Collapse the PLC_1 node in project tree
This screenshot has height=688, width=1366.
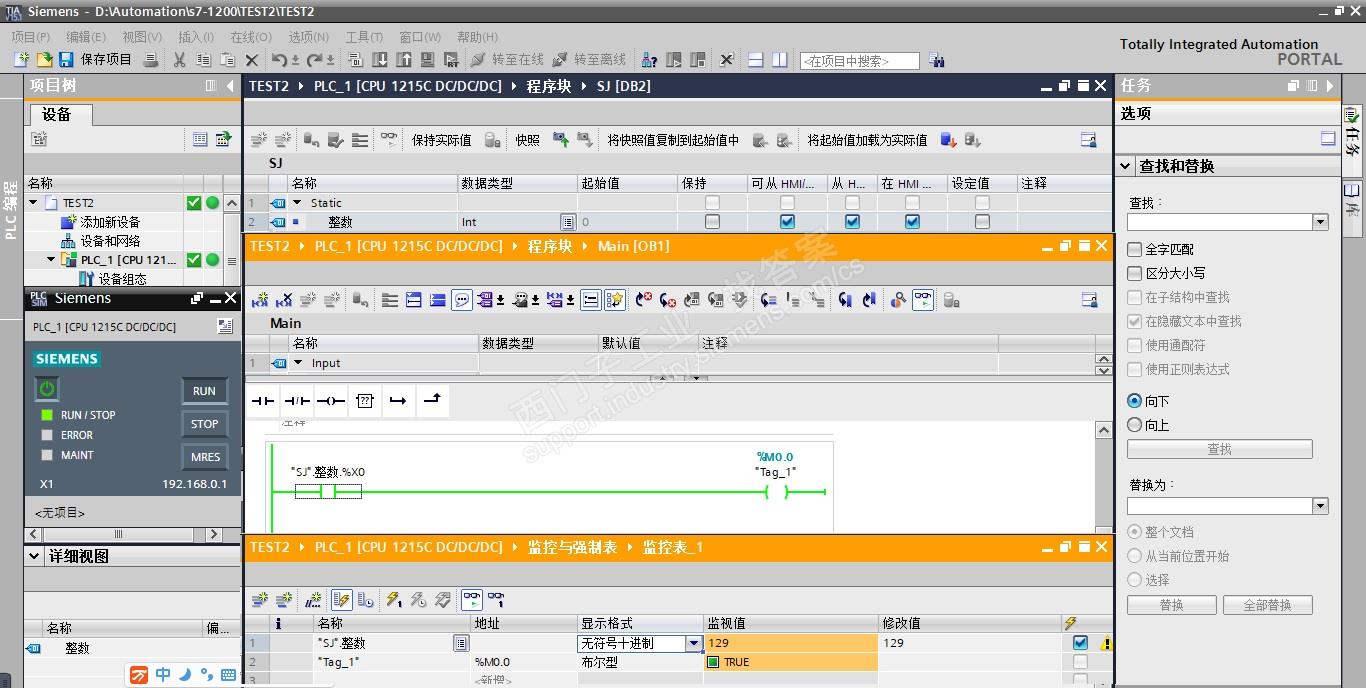pos(52,260)
